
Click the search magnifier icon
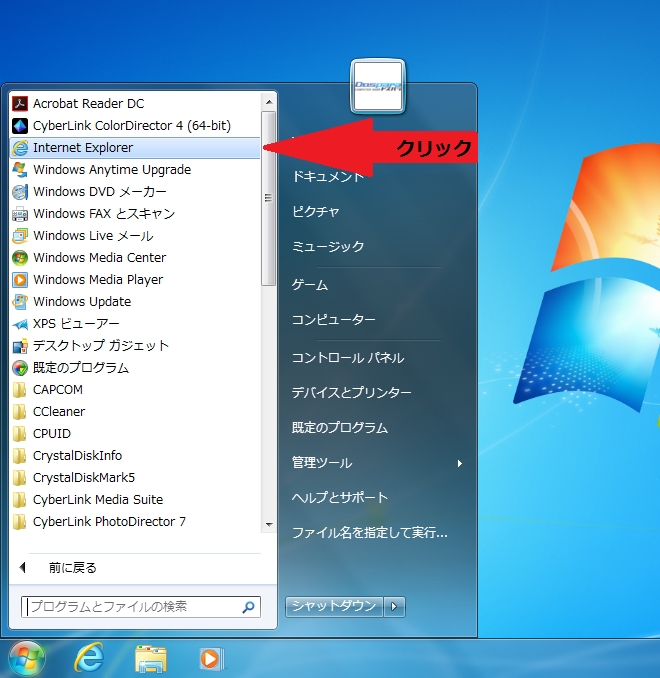coord(248,607)
